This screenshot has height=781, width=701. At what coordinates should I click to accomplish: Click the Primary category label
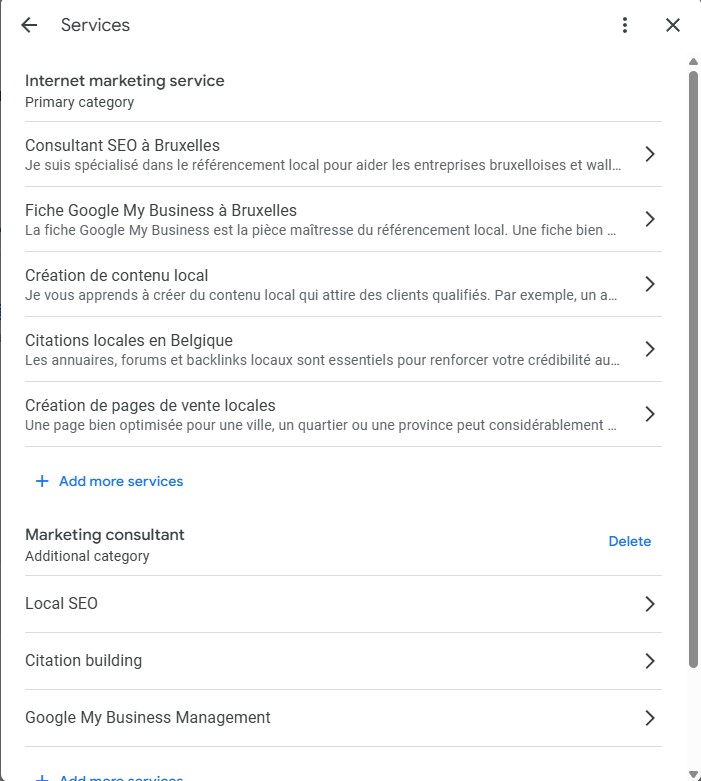79,102
